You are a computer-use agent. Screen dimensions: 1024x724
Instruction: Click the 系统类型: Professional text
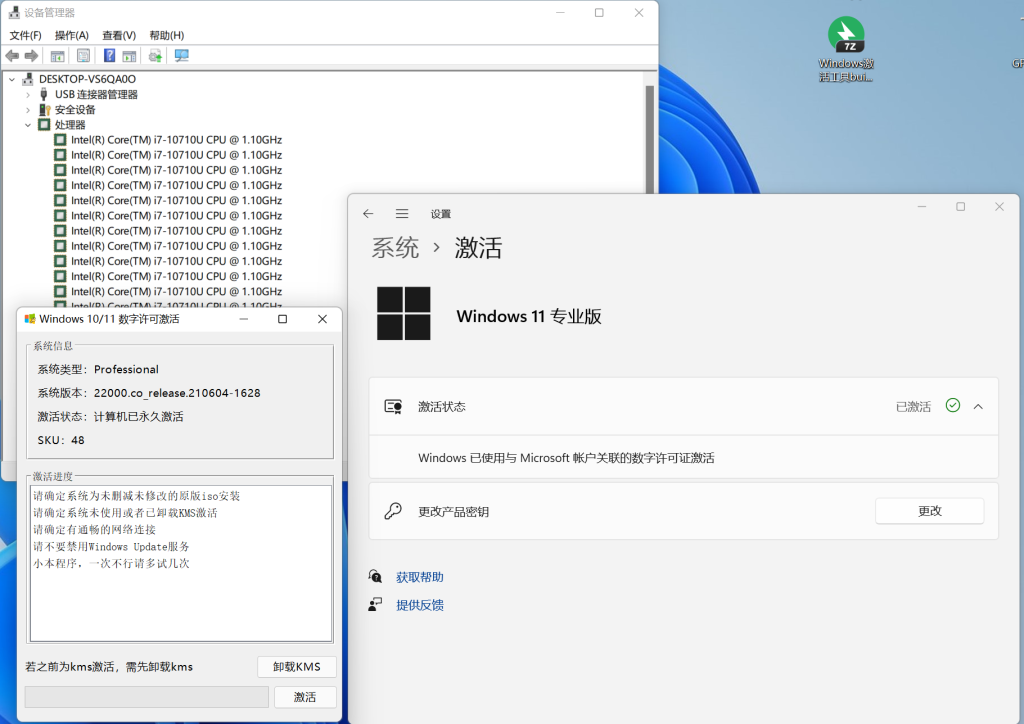click(x=98, y=370)
